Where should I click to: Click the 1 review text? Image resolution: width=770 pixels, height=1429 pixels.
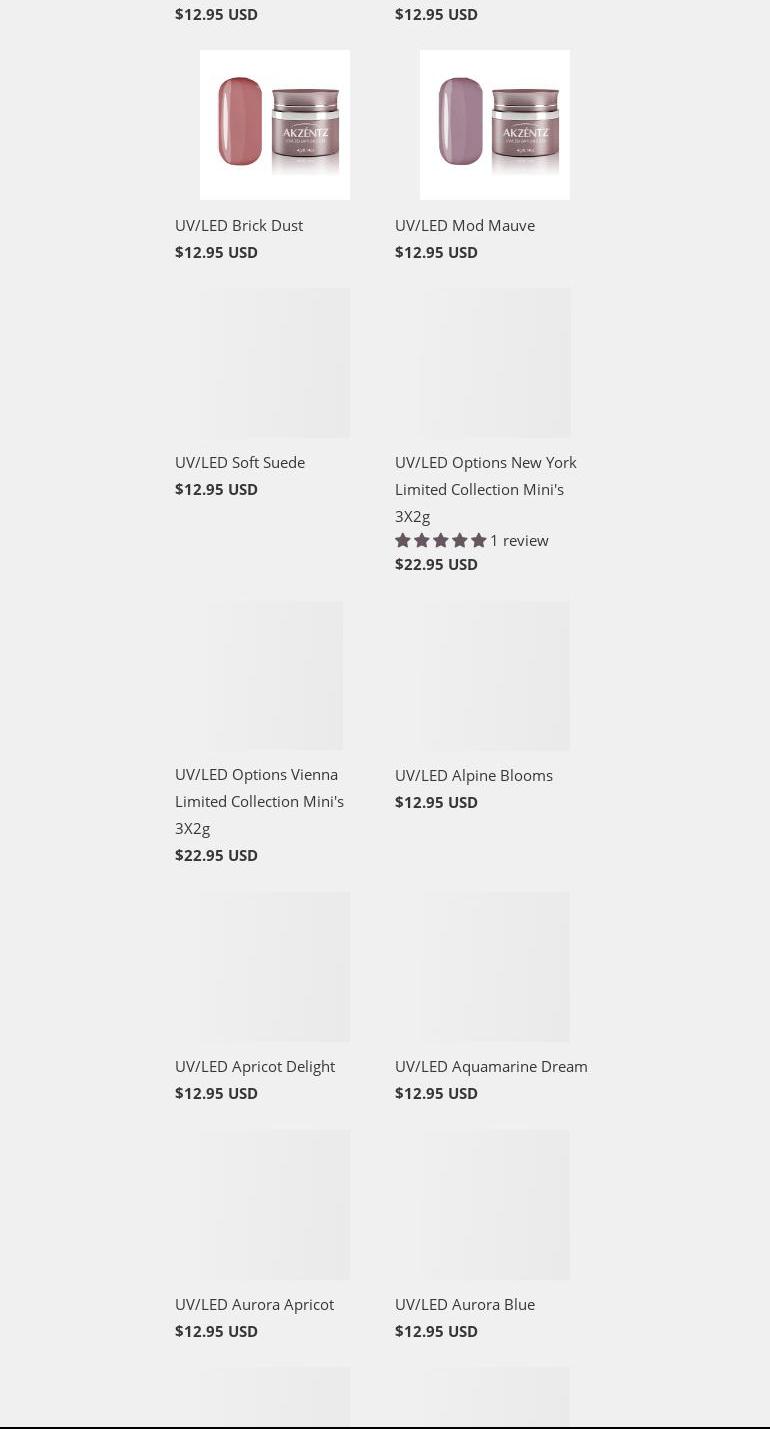[x=519, y=540]
